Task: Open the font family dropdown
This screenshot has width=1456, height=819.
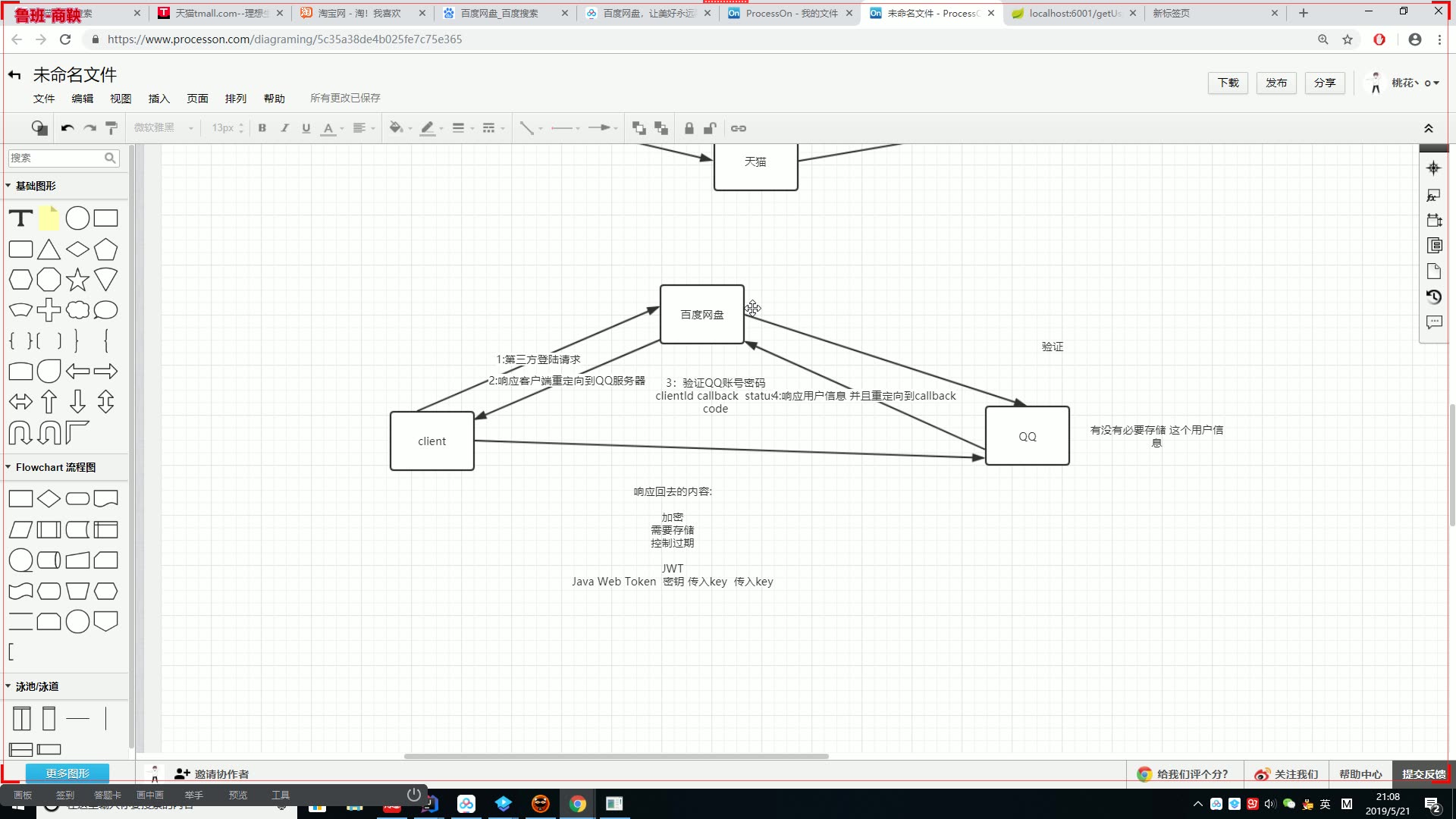Action: (x=165, y=128)
